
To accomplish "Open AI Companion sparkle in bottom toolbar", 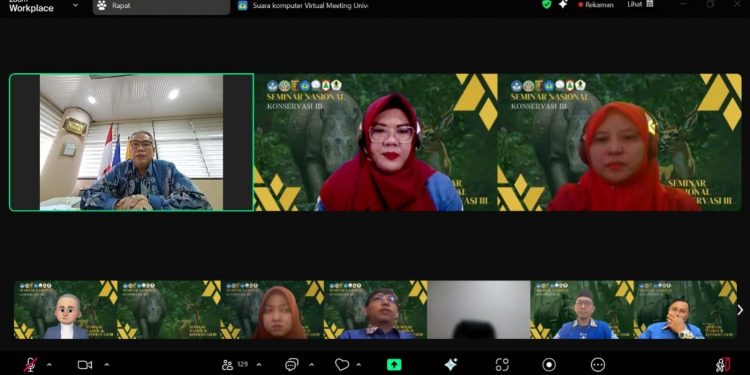I will [x=451, y=364].
